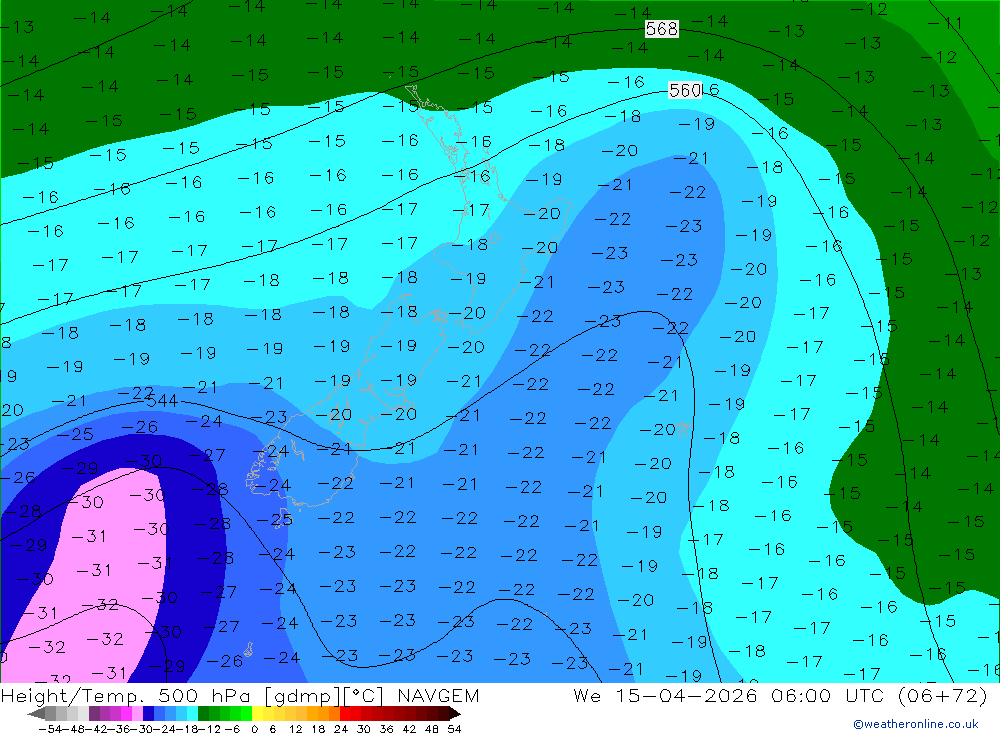Click the 568 height contour label

[x=661, y=29]
